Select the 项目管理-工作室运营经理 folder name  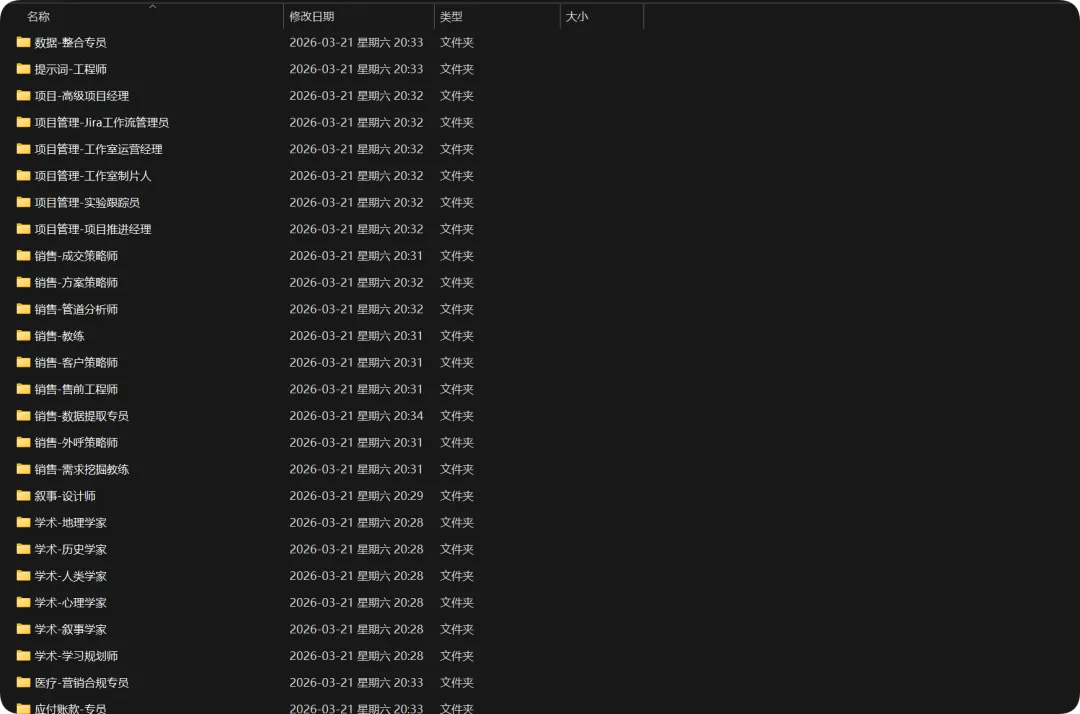pyautogui.click(x=98, y=149)
